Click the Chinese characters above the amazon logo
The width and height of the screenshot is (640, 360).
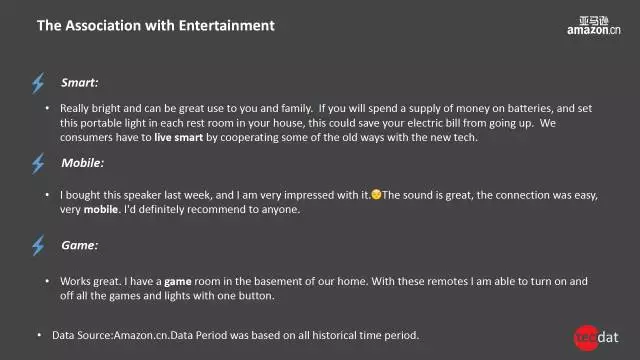coord(594,20)
